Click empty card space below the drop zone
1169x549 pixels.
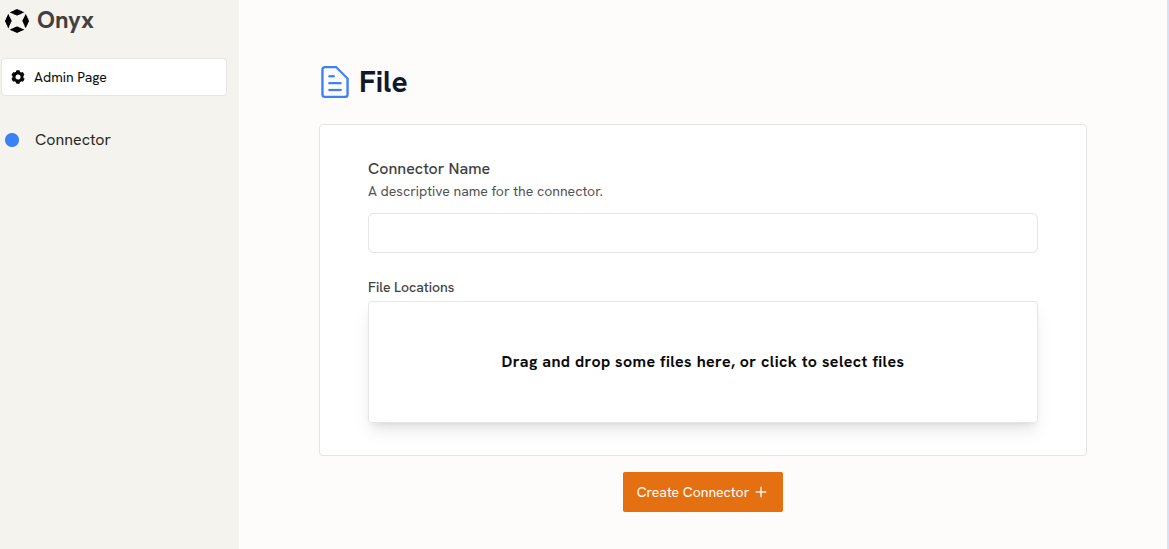point(702,439)
